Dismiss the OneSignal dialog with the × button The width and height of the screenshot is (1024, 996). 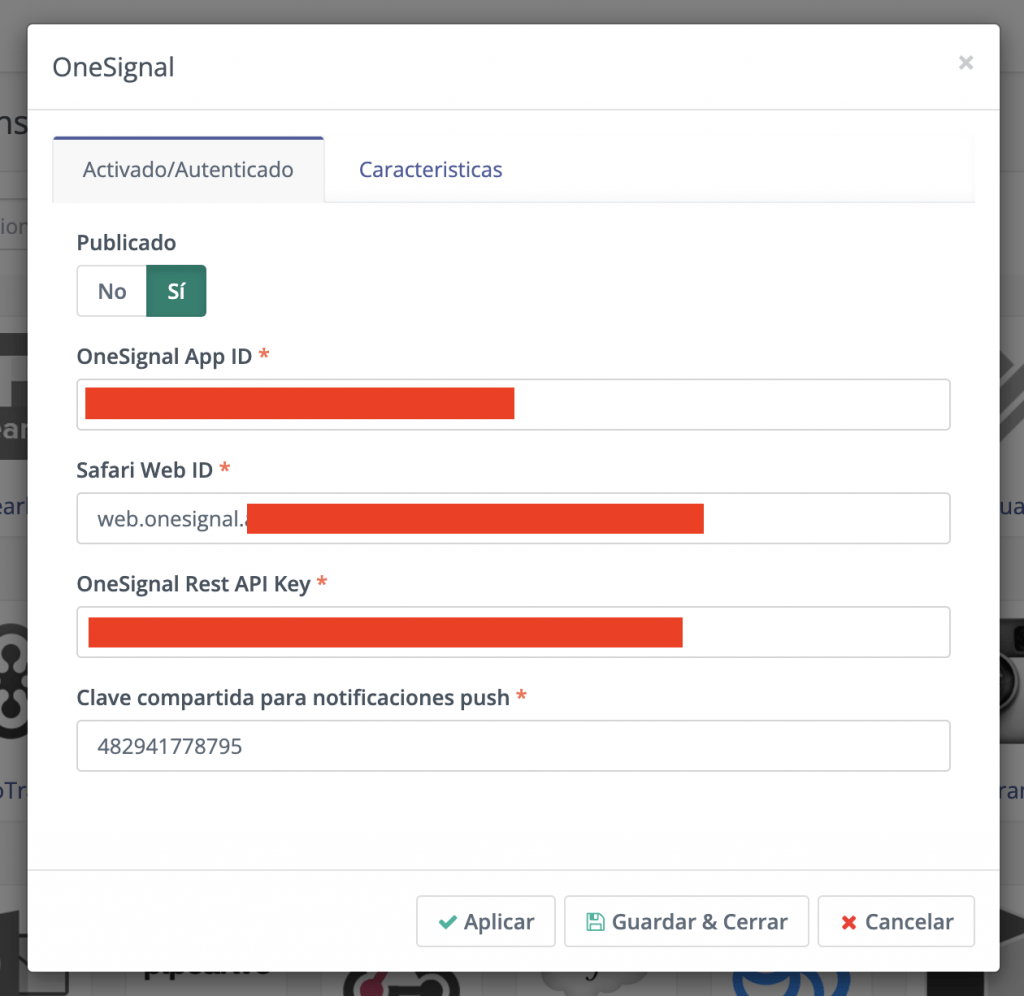pos(966,63)
